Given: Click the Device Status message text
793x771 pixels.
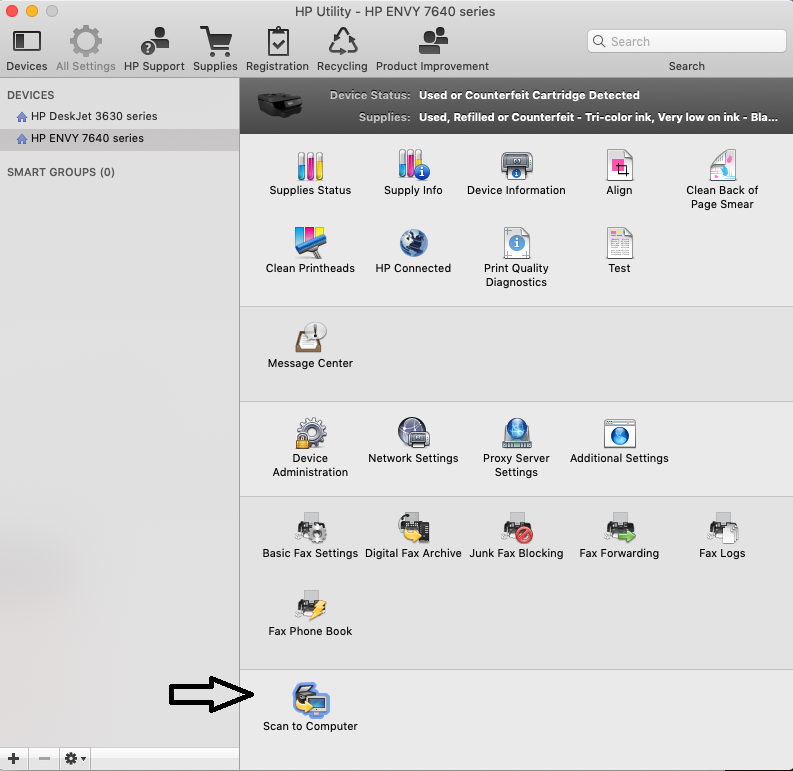Looking at the screenshot, I should point(529,95).
